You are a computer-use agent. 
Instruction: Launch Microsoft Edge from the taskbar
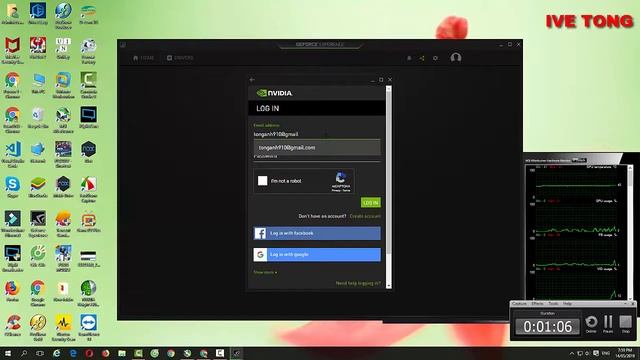[x=73, y=353]
